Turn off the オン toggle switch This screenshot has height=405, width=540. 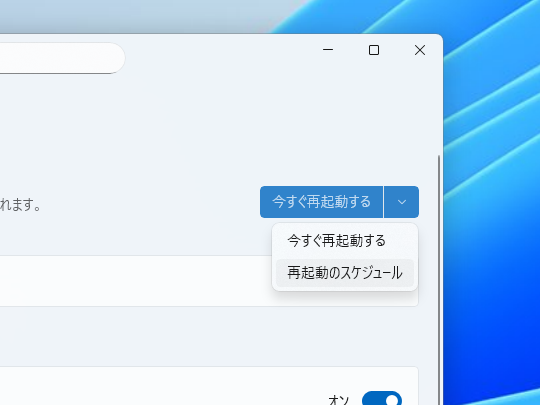(x=382, y=399)
